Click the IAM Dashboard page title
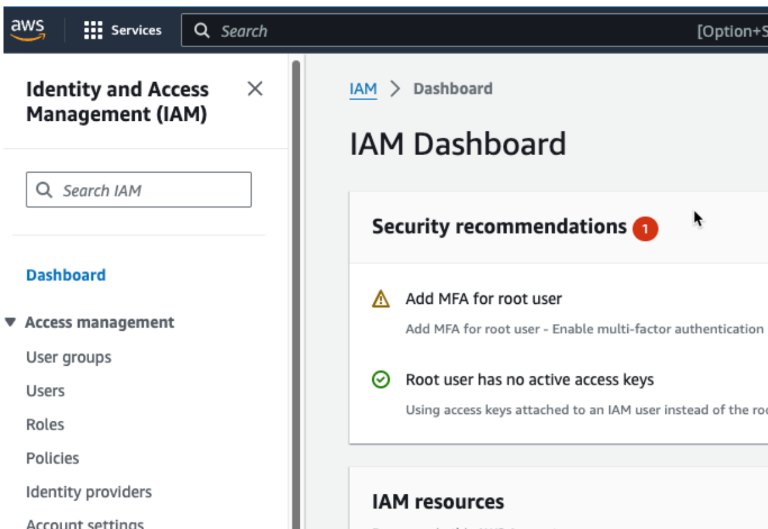The width and height of the screenshot is (768, 529). 457,144
